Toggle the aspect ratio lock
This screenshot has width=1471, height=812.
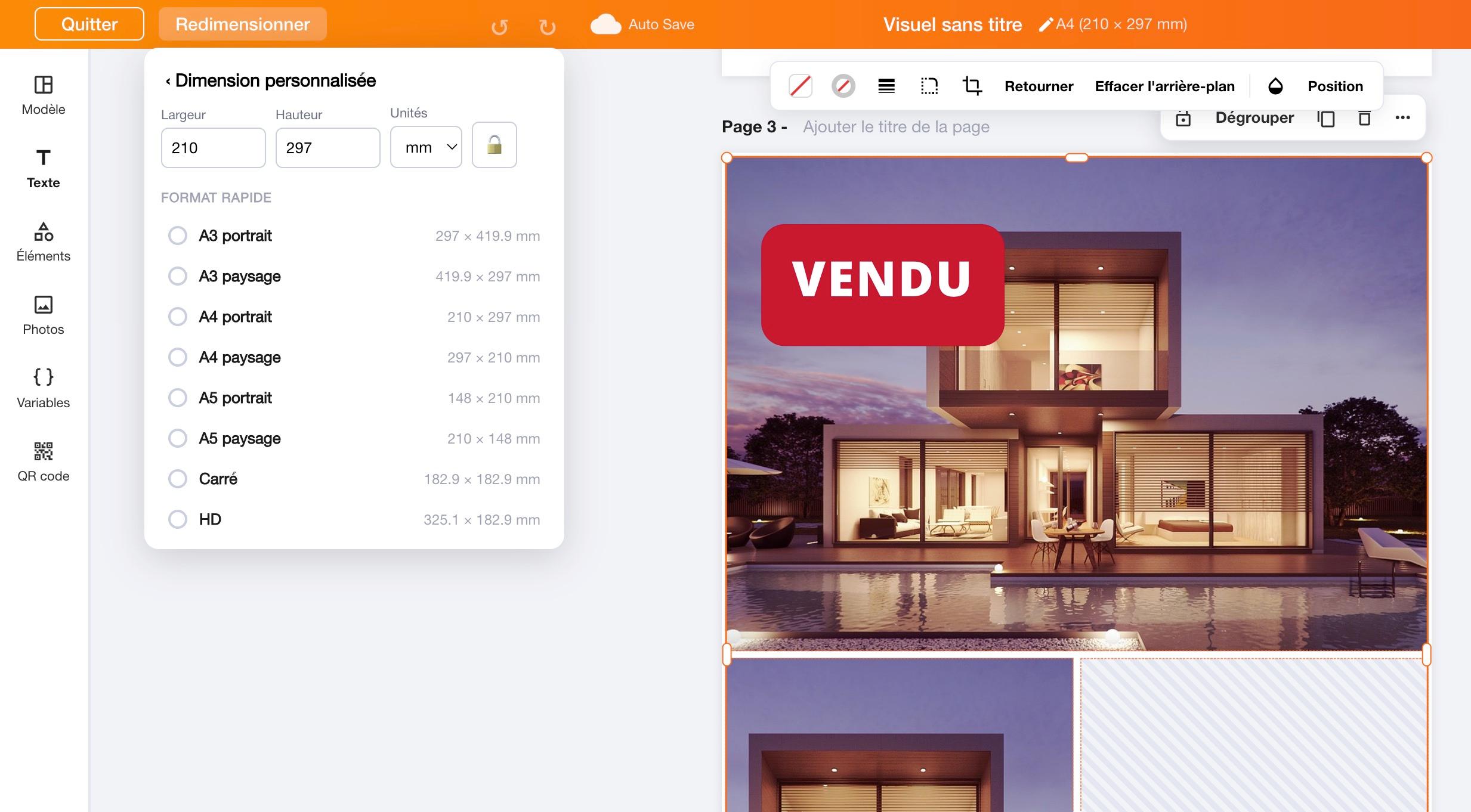pyautogui.click(x=494, y=145)
